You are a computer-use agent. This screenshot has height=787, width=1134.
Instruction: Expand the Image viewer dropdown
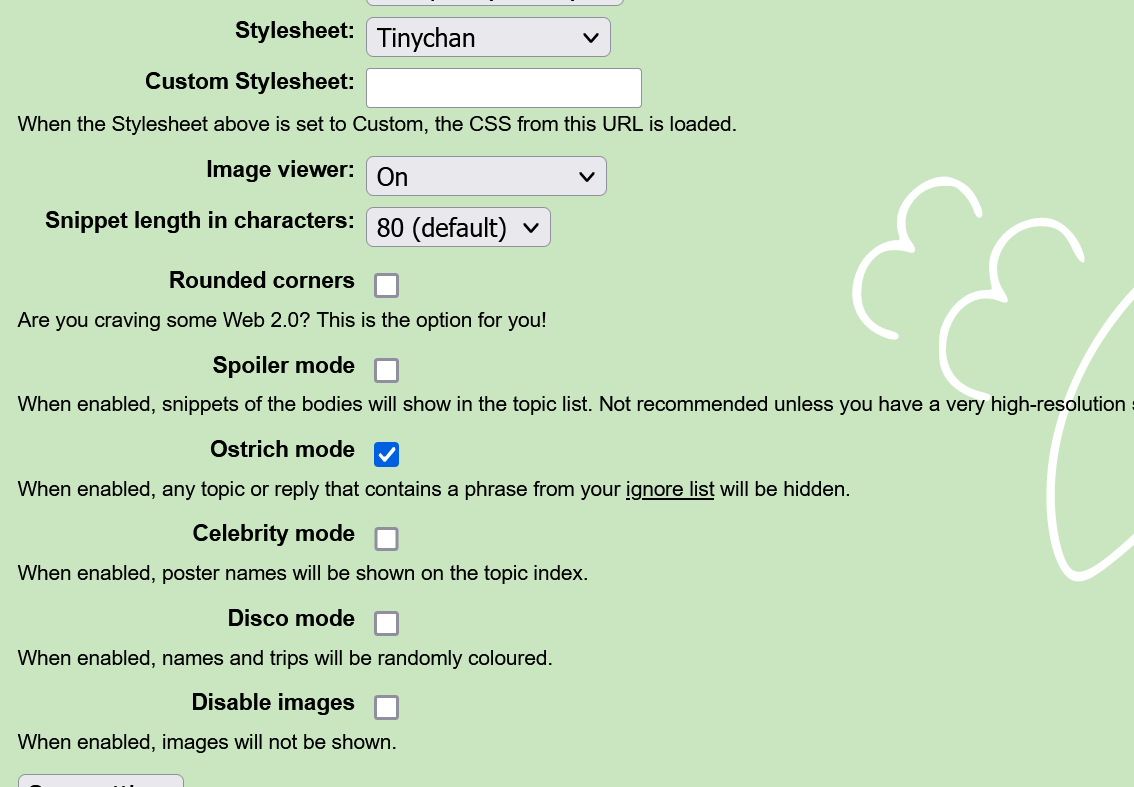(486, 176)
